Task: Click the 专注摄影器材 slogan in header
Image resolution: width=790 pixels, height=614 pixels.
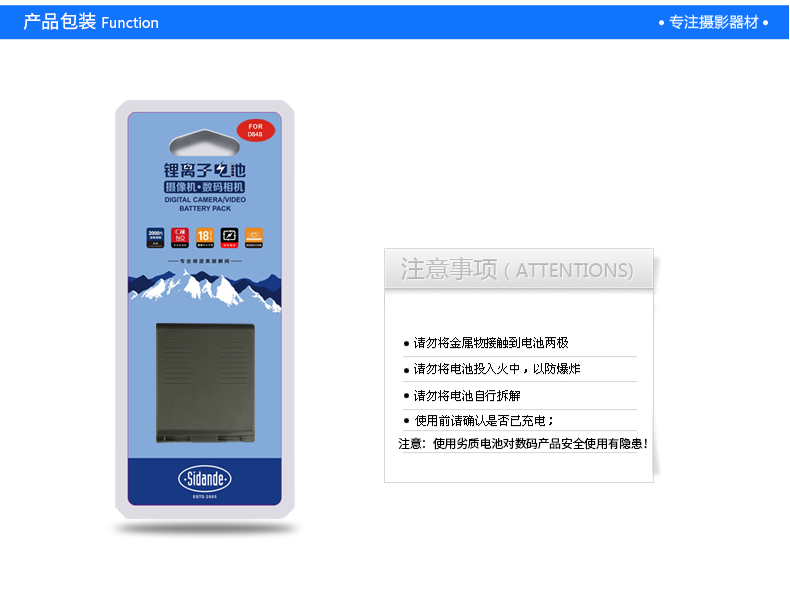Action: click(x=713, y=22)
